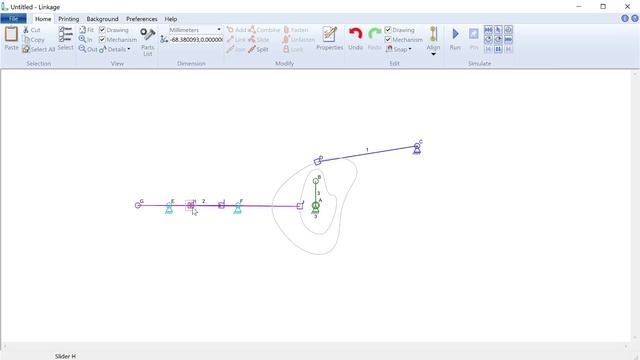
Task: Click the Split tool in Modify
Action: point(258,49)
